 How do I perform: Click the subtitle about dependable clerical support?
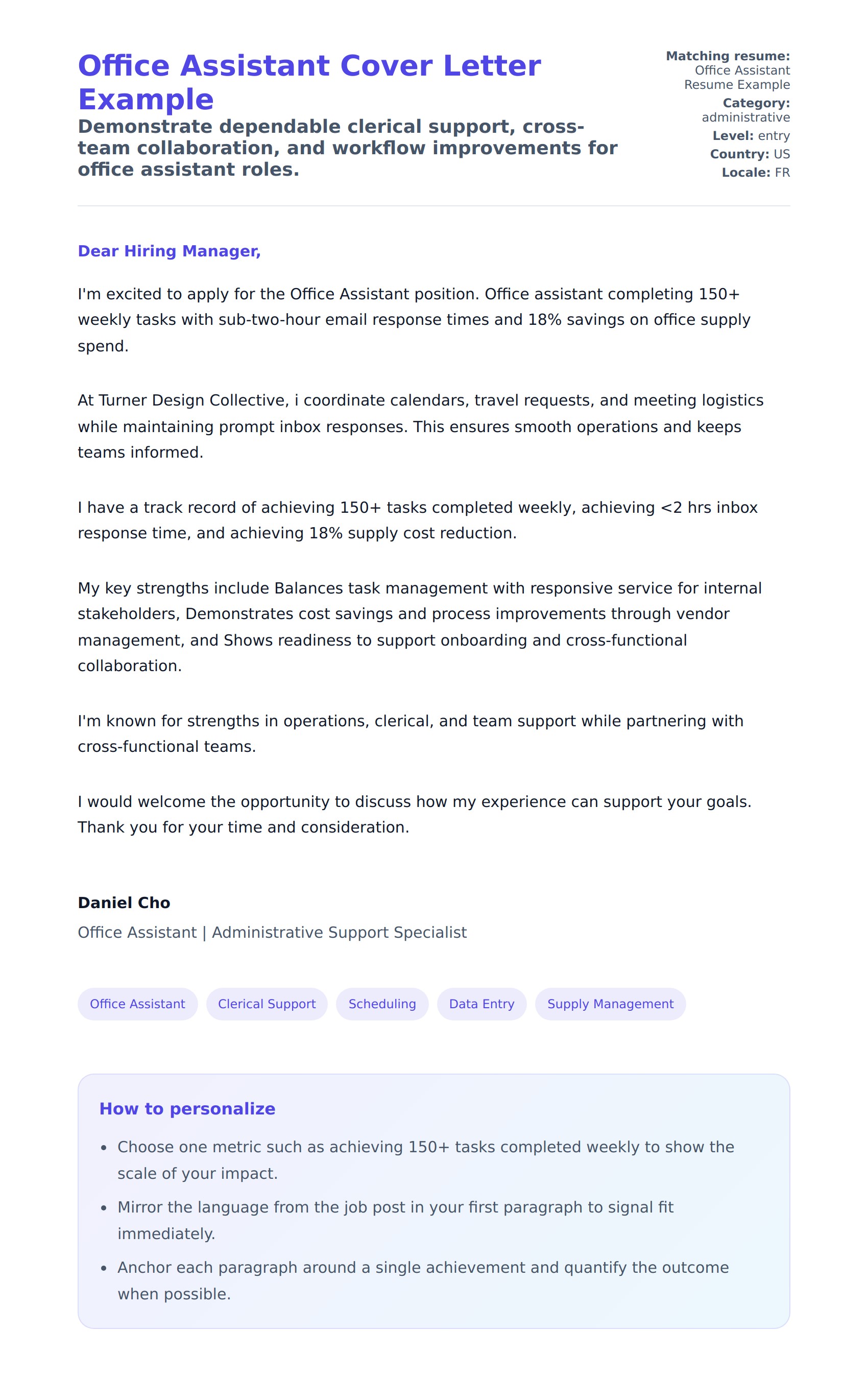click(347, 148)
